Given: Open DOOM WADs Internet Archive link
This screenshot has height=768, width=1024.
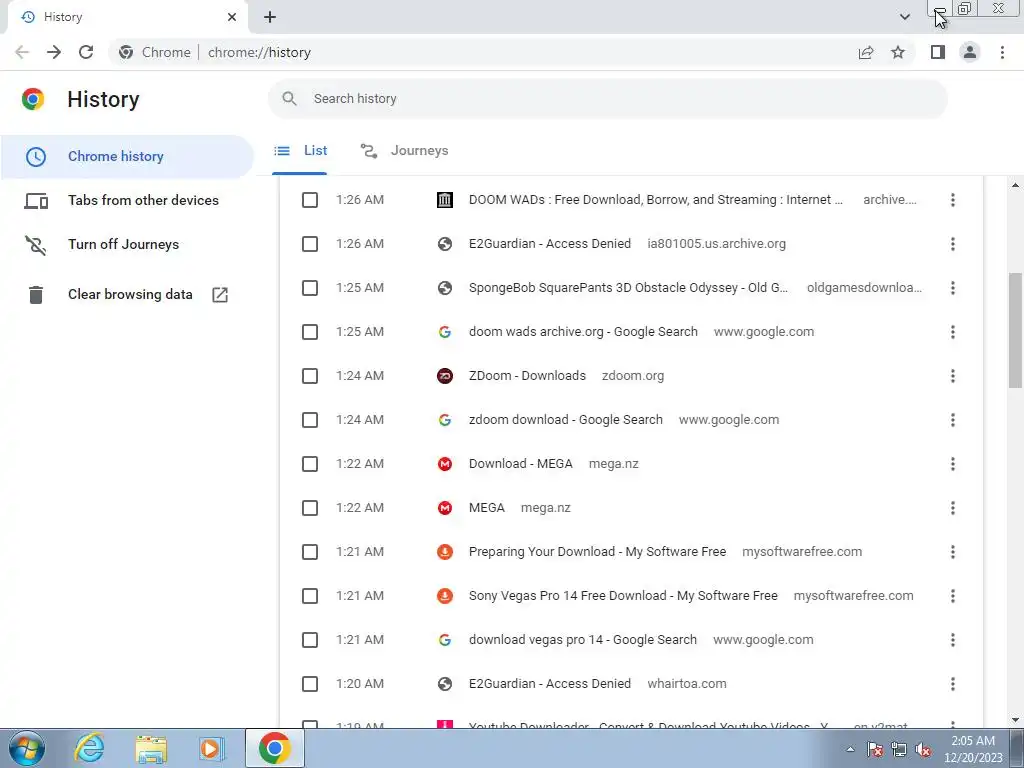Looking at the screenshot, I should click(656, 200).
